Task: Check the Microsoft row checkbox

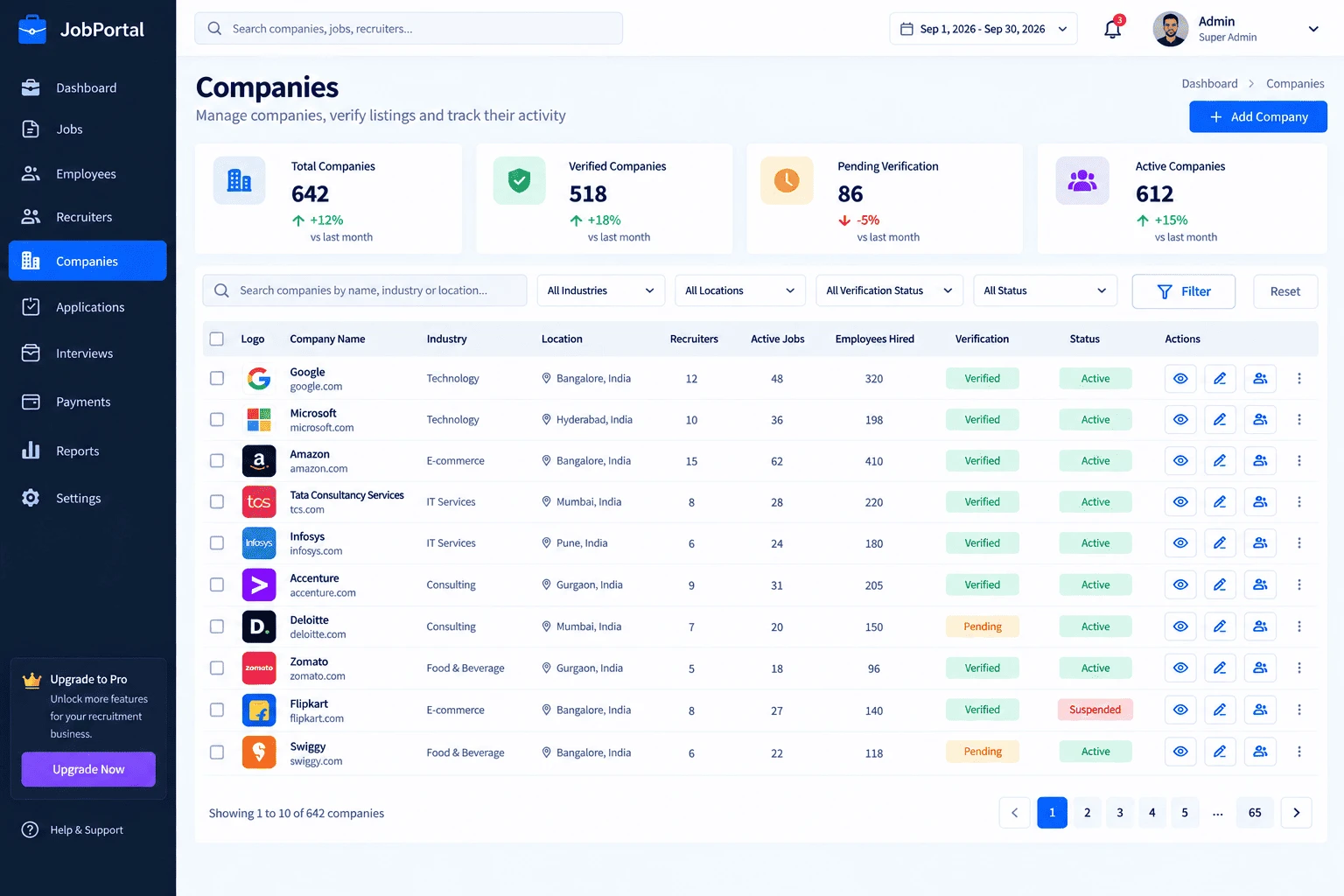Action: tap(217, 420)
